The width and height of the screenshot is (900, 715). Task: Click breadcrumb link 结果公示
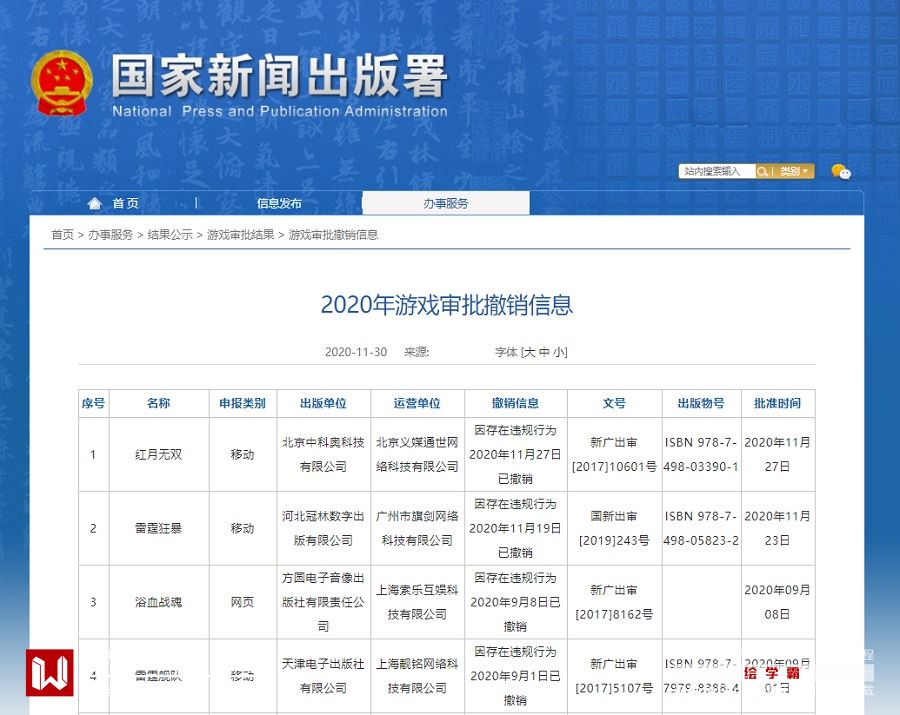pyautogui.click(x=170, y=235)
